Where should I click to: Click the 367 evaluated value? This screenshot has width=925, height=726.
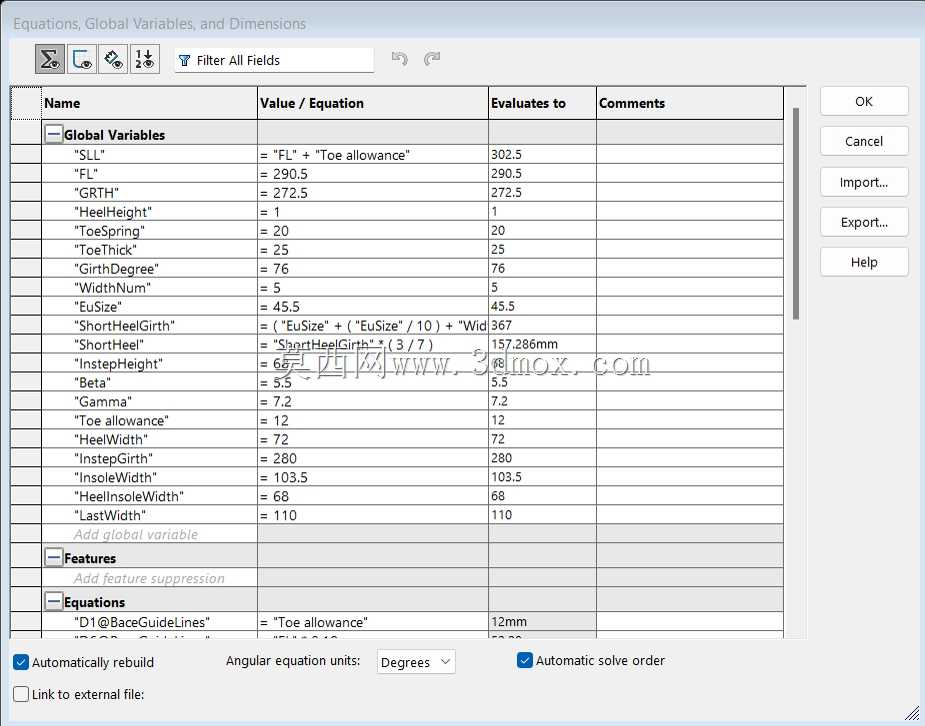click(501, 325)
